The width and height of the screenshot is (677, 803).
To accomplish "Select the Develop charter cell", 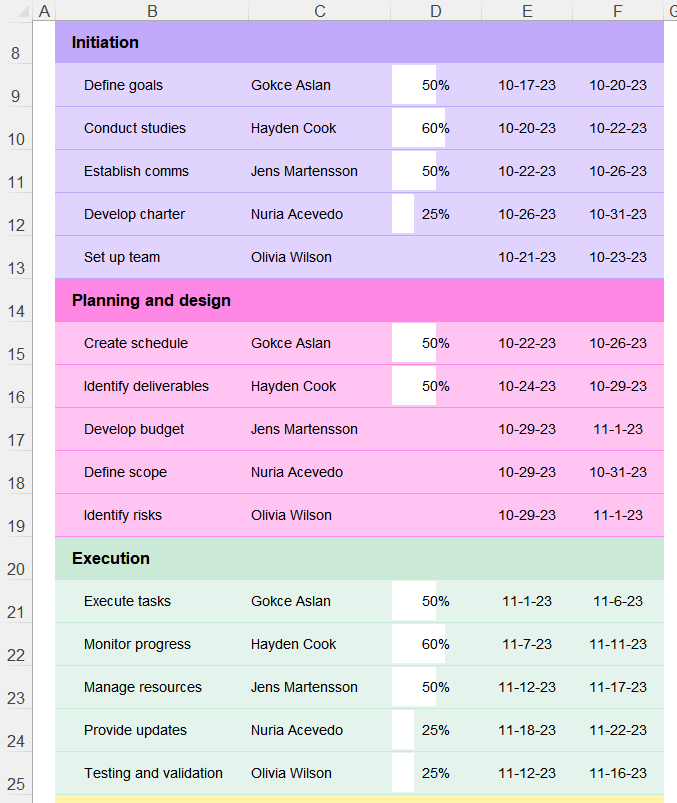I will [152, 214].
